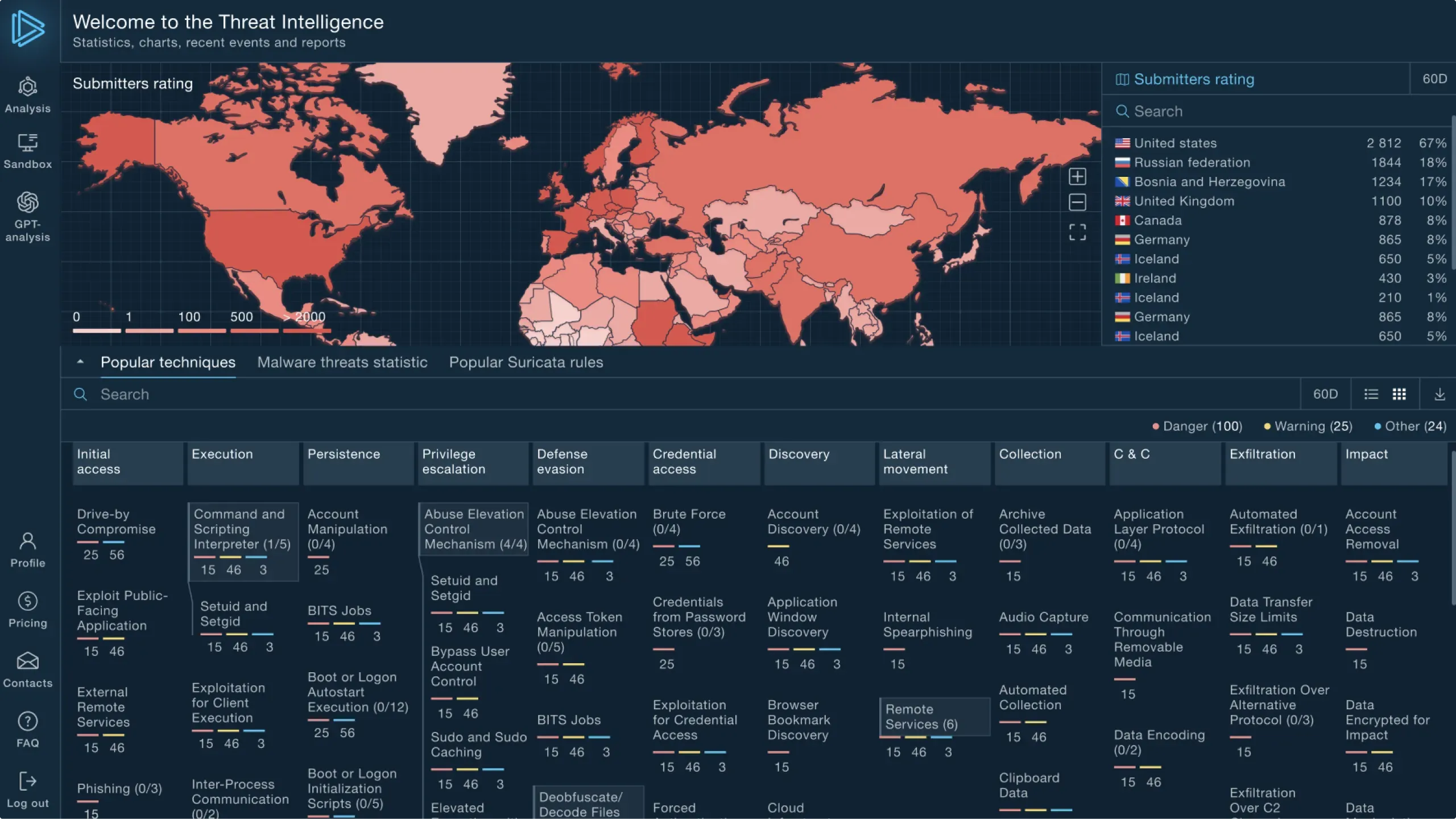Open the Analysis section icon

click(x=27, y=87)
